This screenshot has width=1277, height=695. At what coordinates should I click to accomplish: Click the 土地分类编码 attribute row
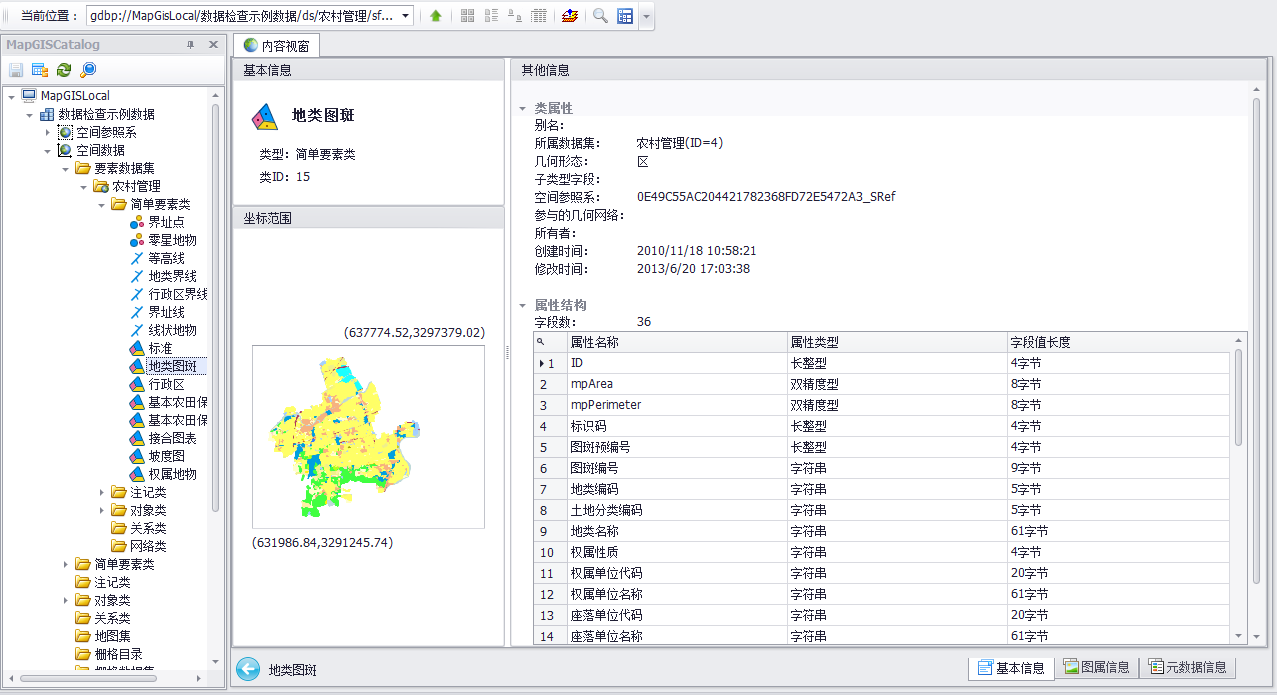[882, 510]
